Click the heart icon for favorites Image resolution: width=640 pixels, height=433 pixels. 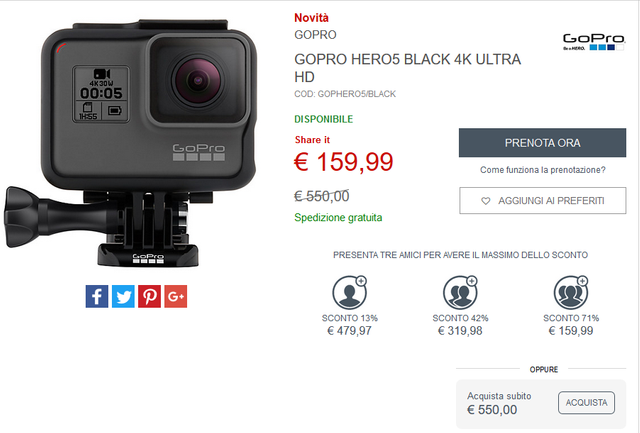(x=485, y=201)
